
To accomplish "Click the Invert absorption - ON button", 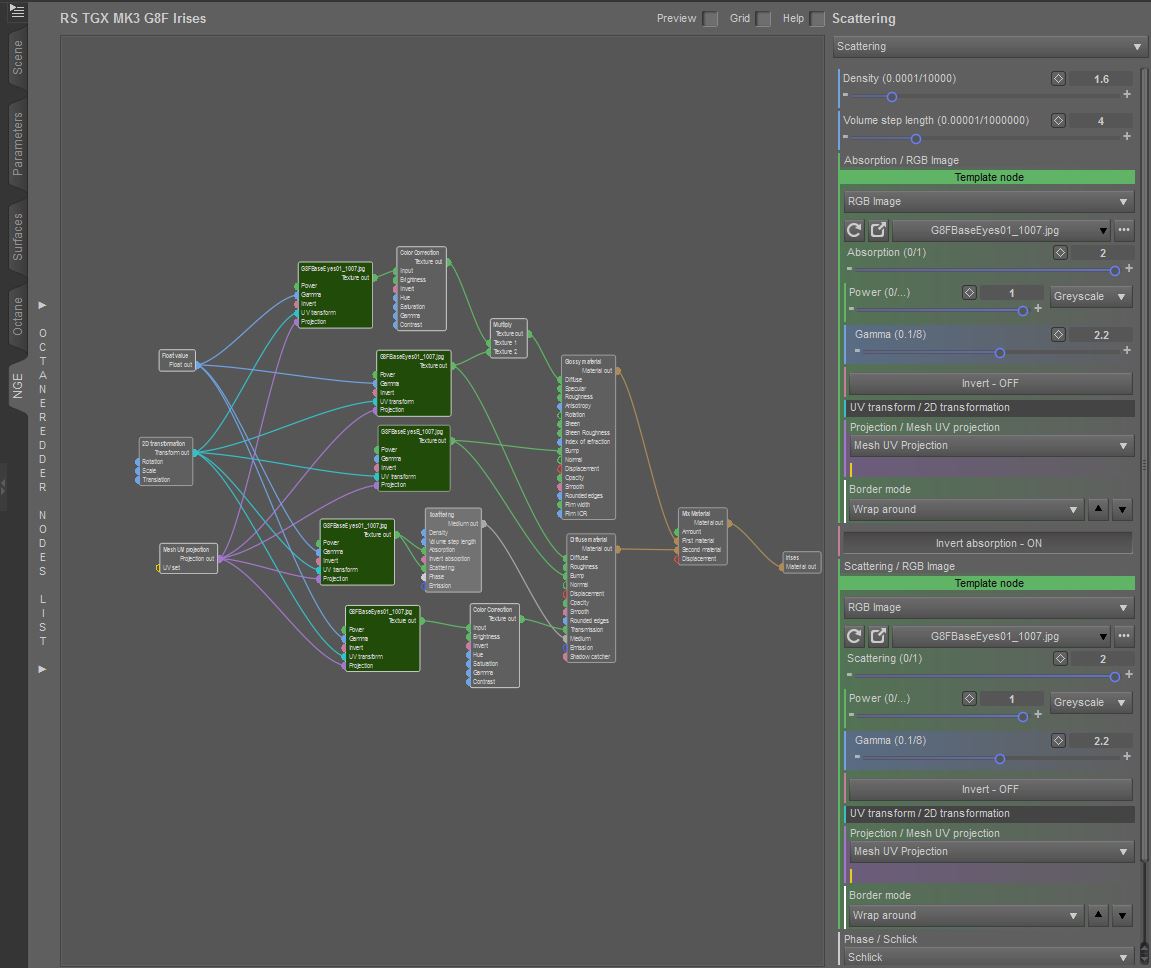I will [988, 543].
